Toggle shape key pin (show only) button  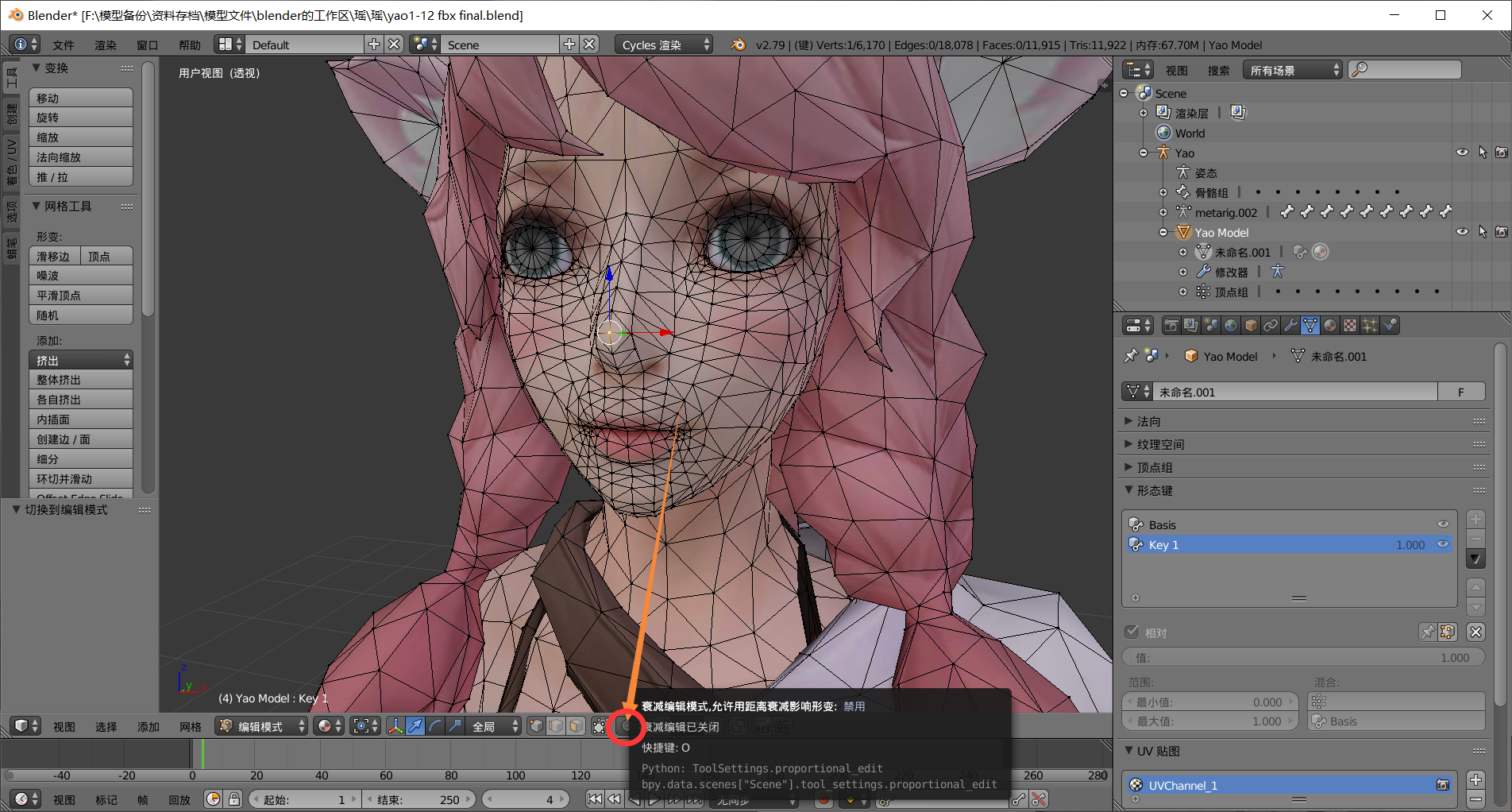click(1427, 632)
